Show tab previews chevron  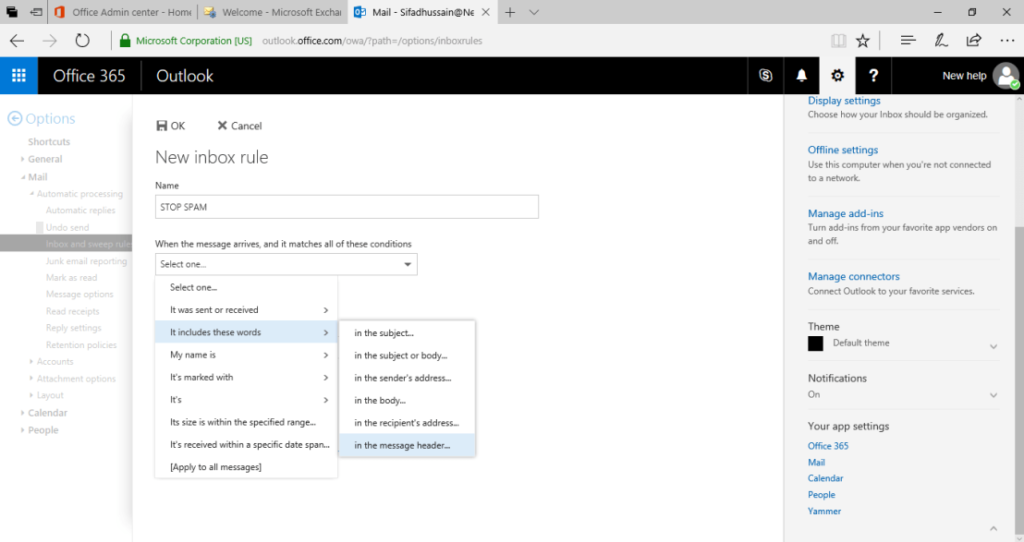pos(534,12)
